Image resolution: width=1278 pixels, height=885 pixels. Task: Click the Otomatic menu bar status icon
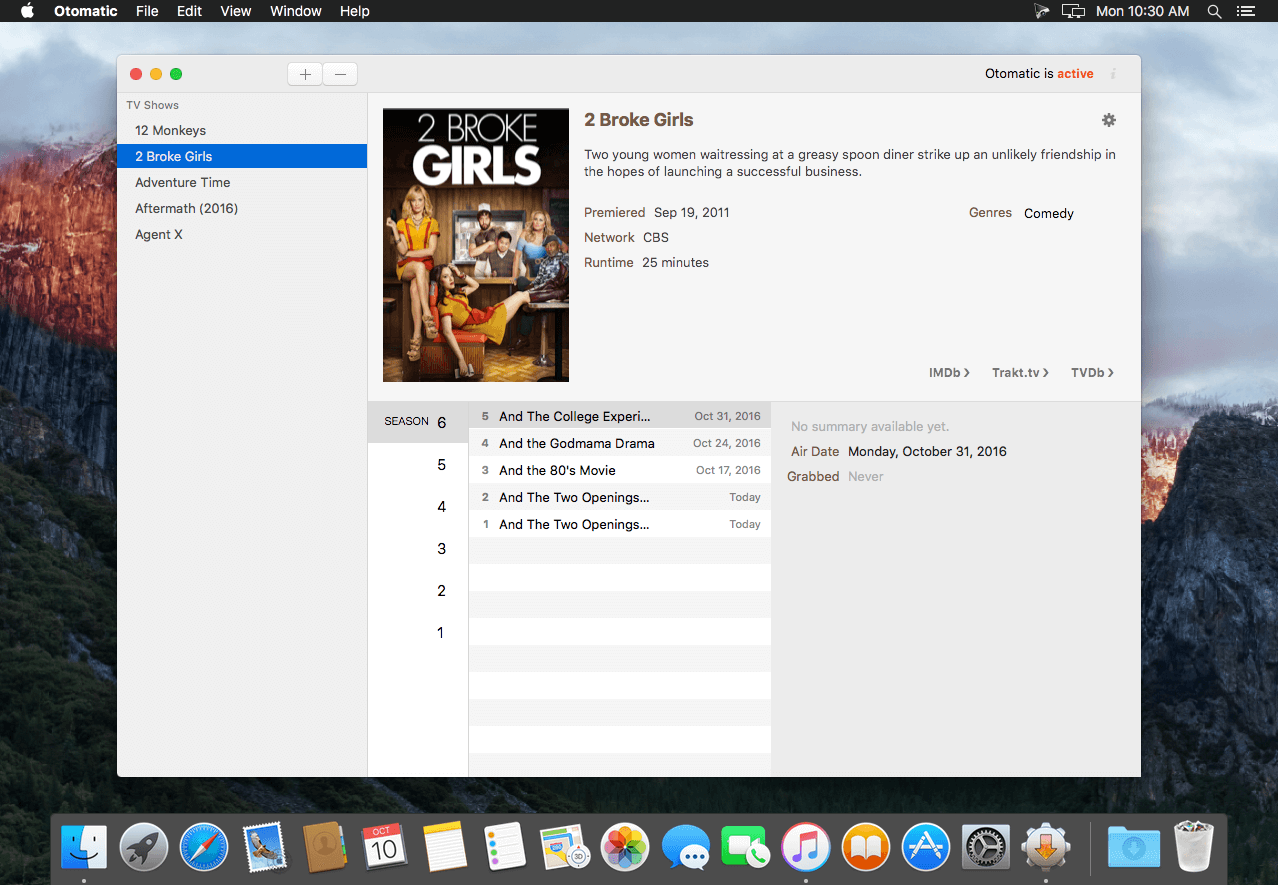(1041, 11)
